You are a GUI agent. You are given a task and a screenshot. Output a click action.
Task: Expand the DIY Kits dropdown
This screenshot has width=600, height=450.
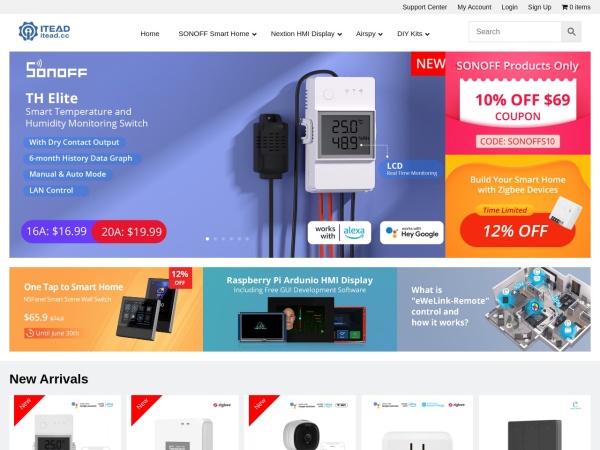coord(413,34)
